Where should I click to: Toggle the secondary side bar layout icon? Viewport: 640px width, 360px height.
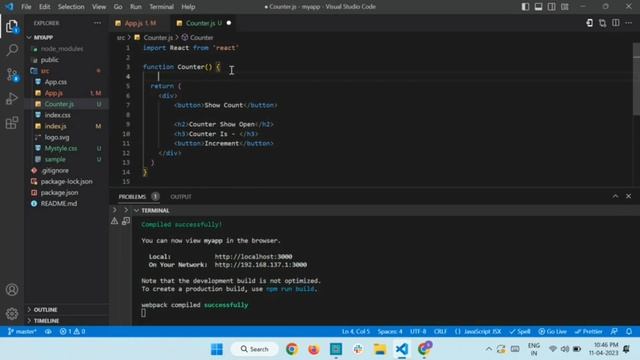pos(551,7)
